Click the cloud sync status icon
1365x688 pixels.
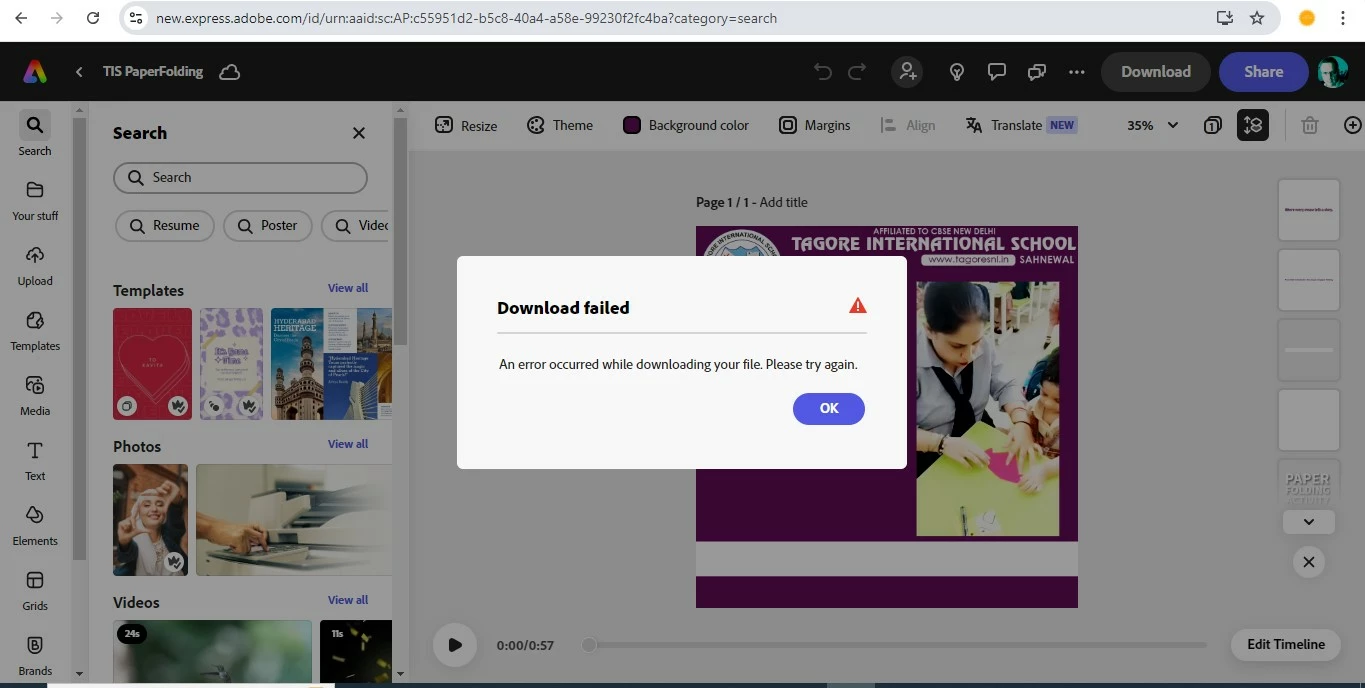pyautogui.click(x=230, y=72)
